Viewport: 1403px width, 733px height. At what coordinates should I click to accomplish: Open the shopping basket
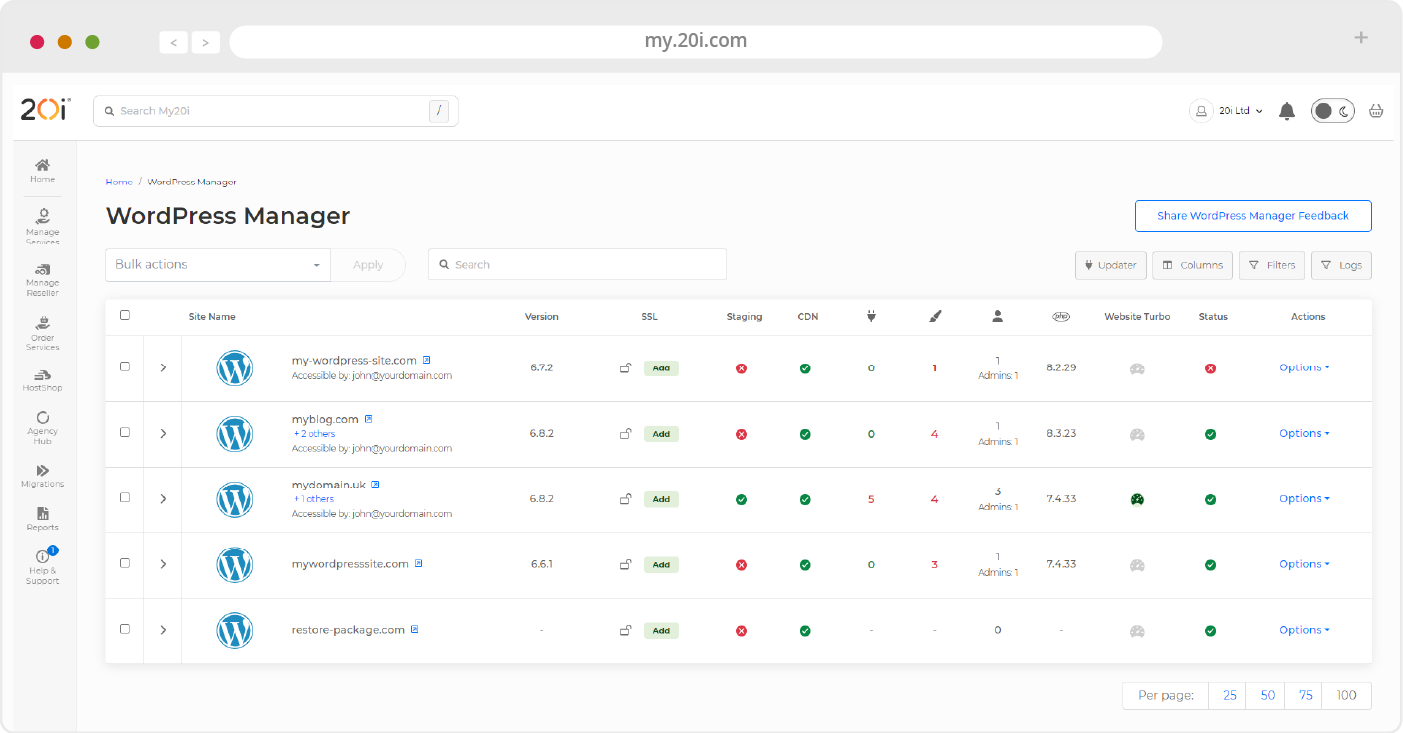(1376, 111)
